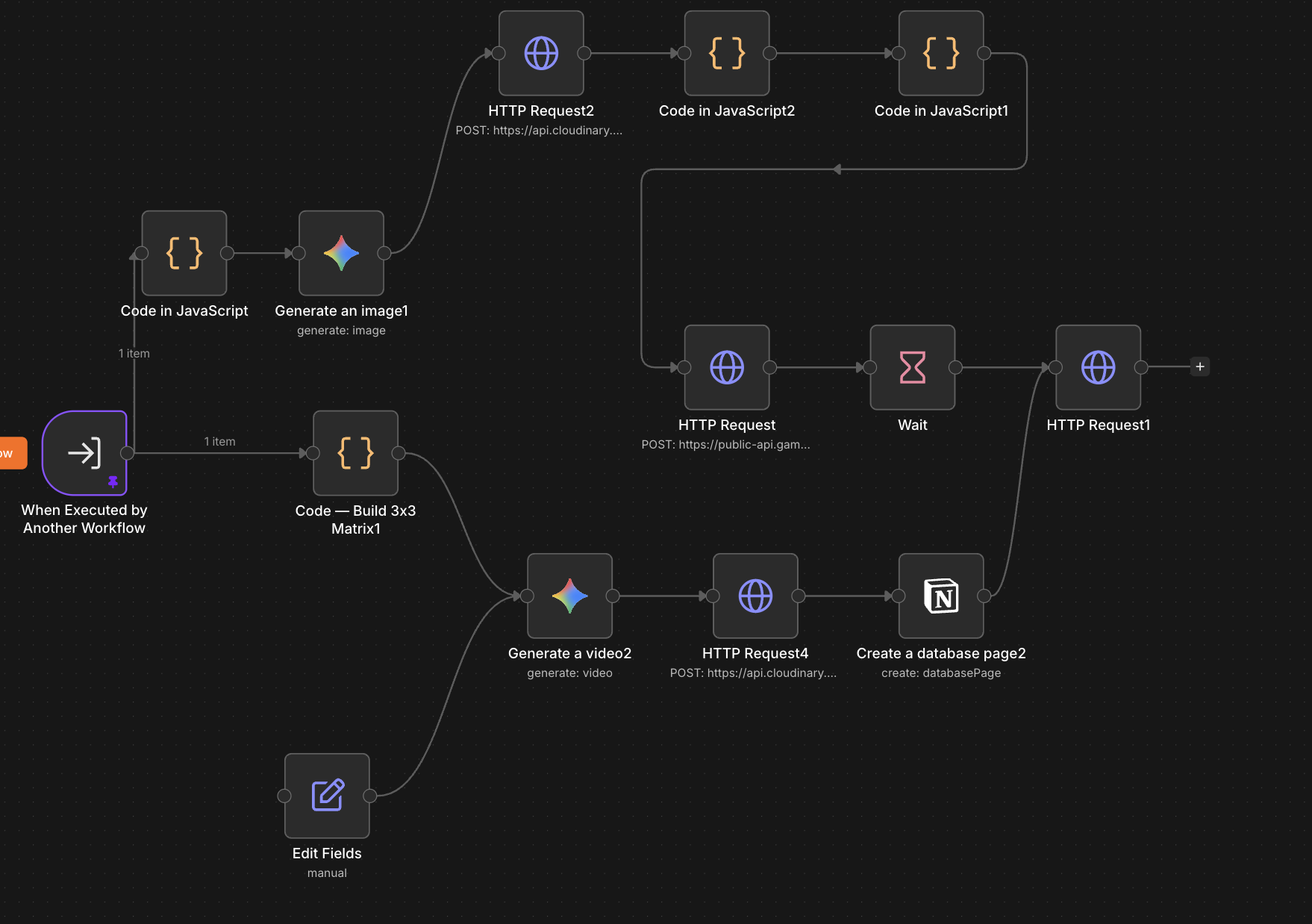The image size is (1312, 924).
Task: Open the Code in JavaScript1 node
Action: click(941, 53)
